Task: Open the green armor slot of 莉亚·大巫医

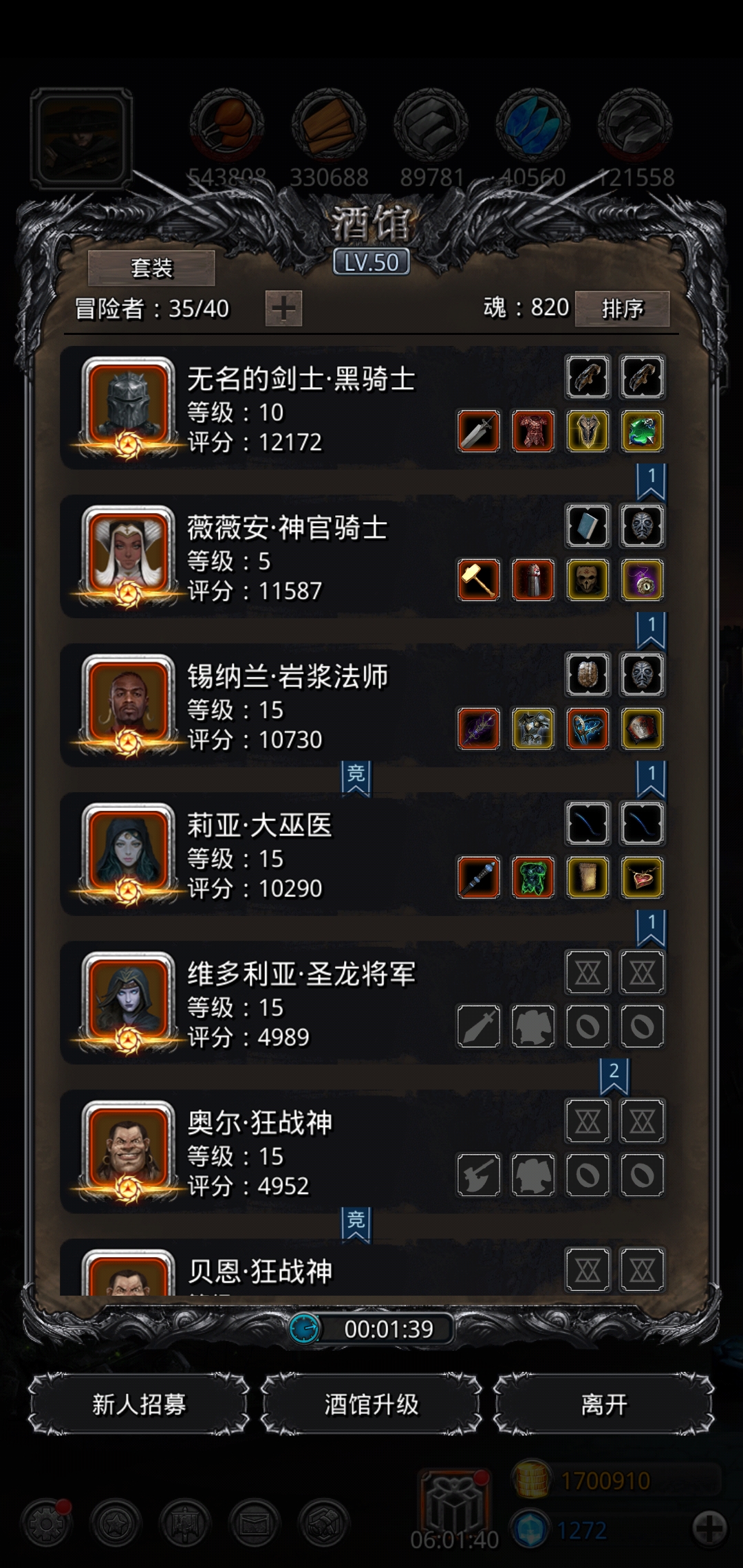Action: (x=533, y=878)
